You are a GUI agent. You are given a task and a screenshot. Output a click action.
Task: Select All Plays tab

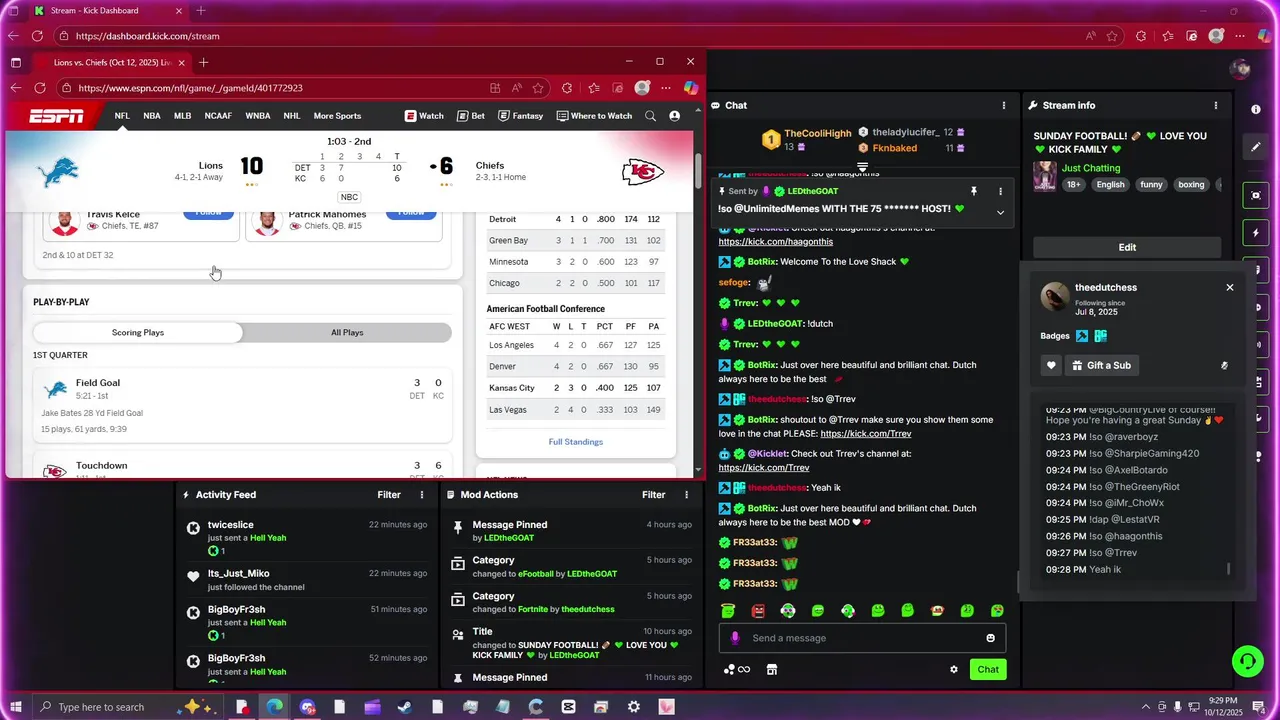click(x=347, y=332)
